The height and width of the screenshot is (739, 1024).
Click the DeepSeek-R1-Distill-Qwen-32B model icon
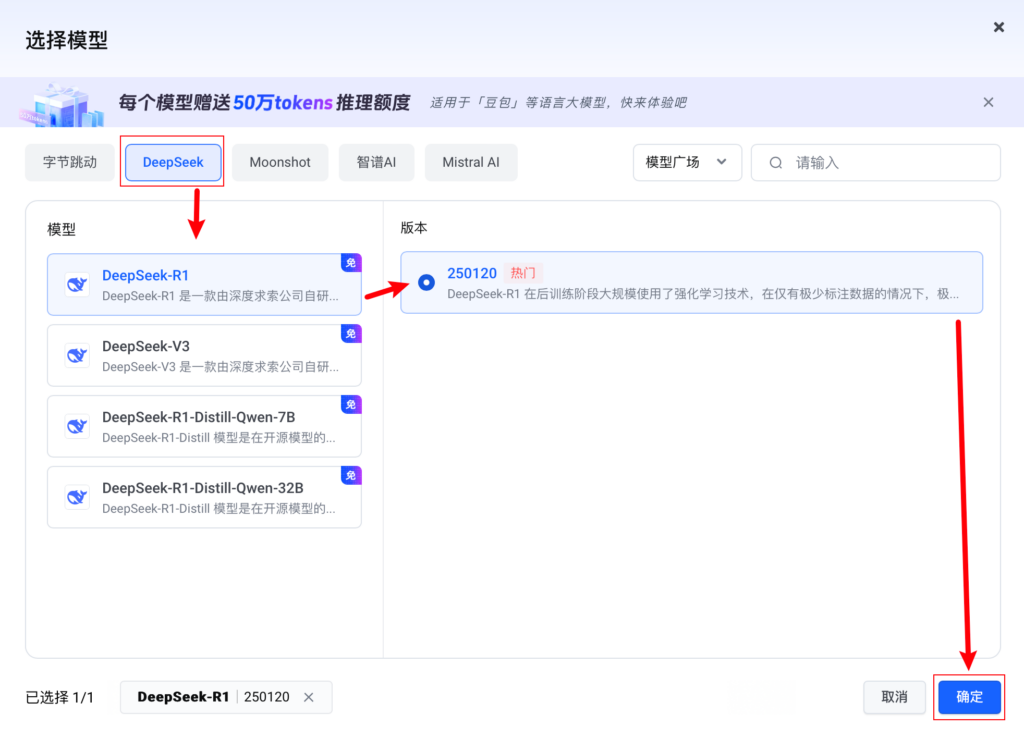(77, 497)
